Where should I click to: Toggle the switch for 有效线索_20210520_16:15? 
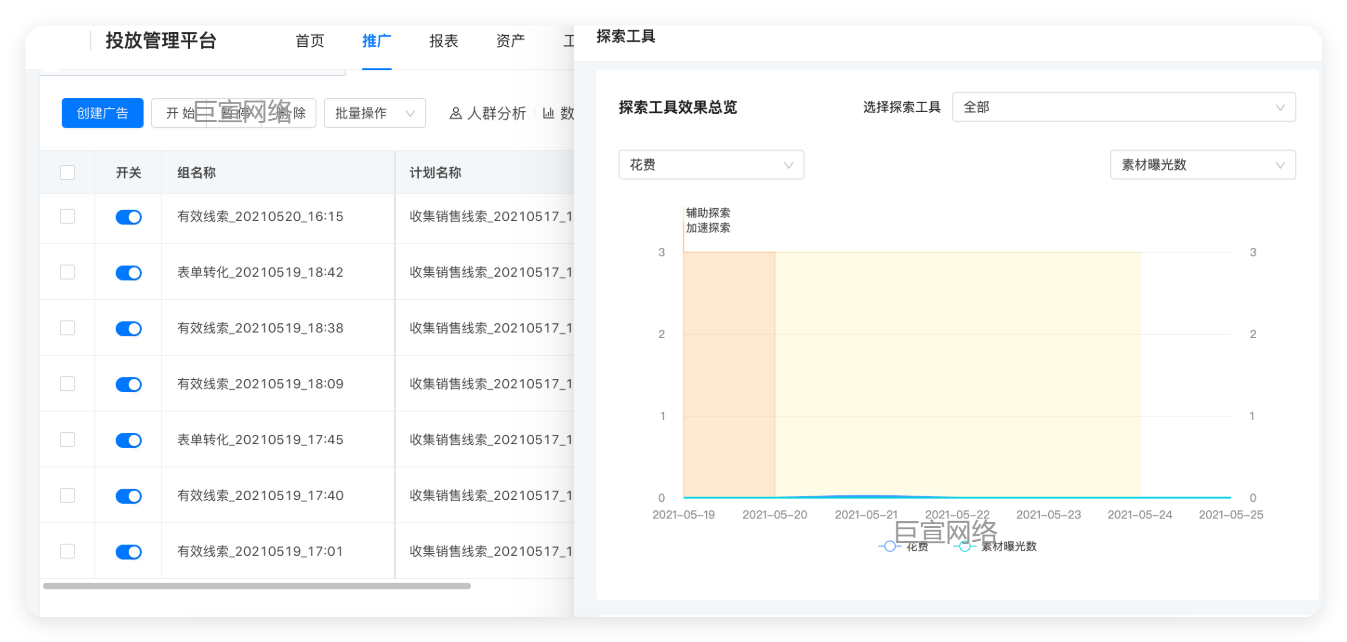click(128, 216)
